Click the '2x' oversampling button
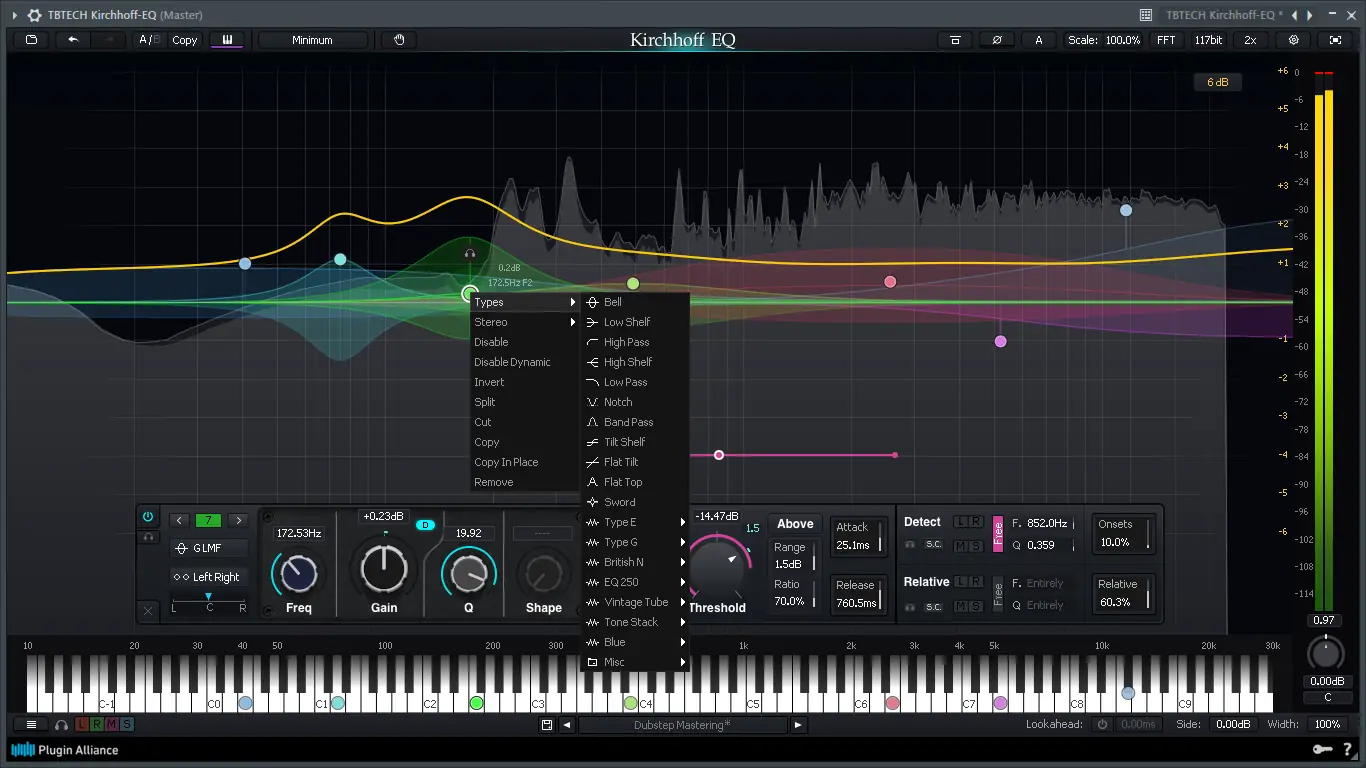This screenshot has width=1366, height=768. pos(1250,40)
